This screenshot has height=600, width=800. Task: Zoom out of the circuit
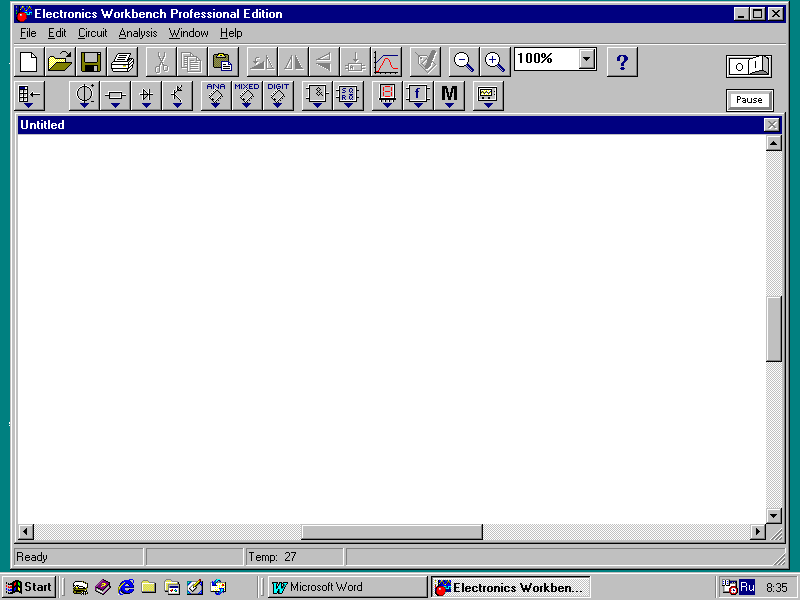(x=464, y=62)
